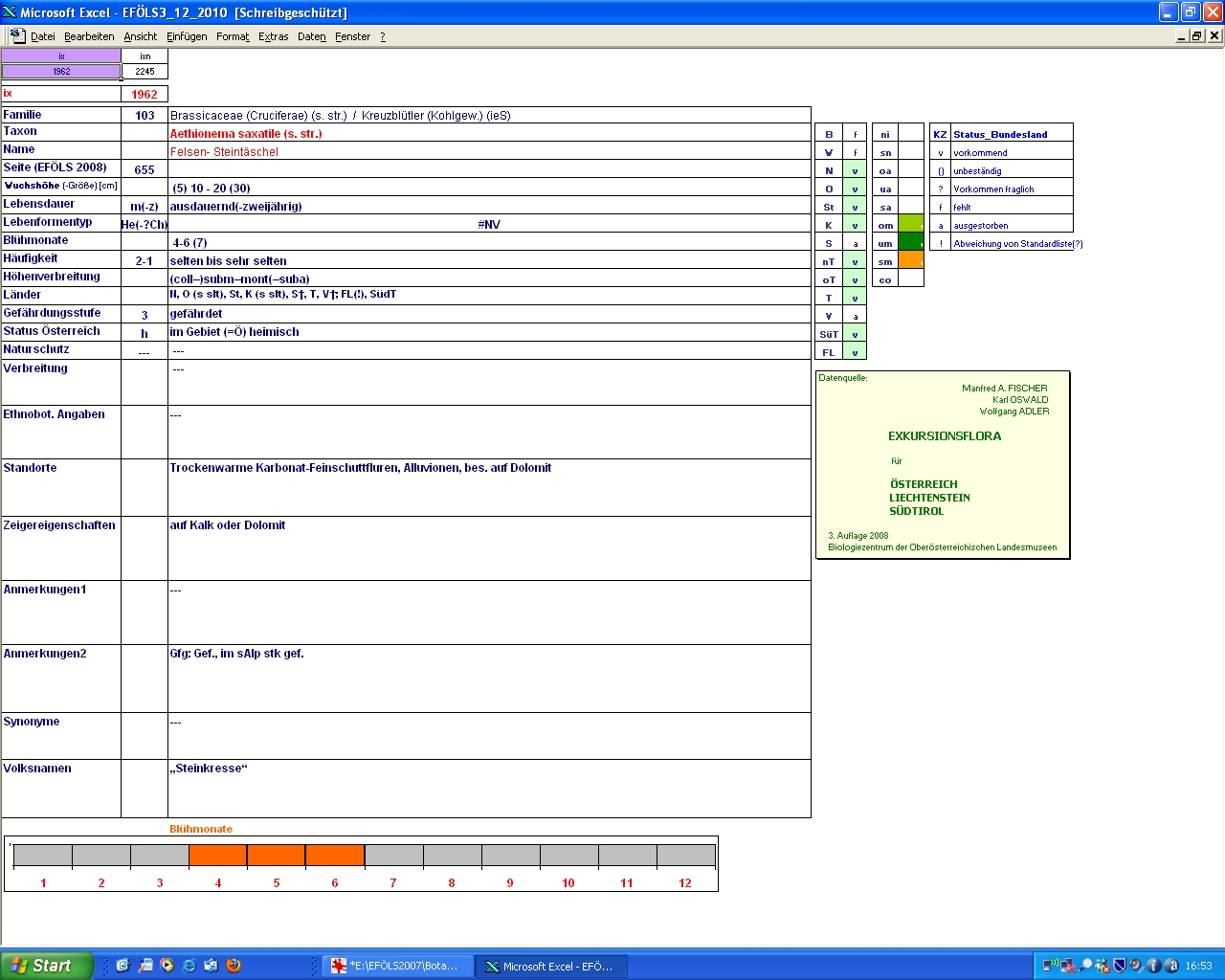1225x980 pixels.
Task: Click the second Quick Launch icon
Action: pos(145,966)
